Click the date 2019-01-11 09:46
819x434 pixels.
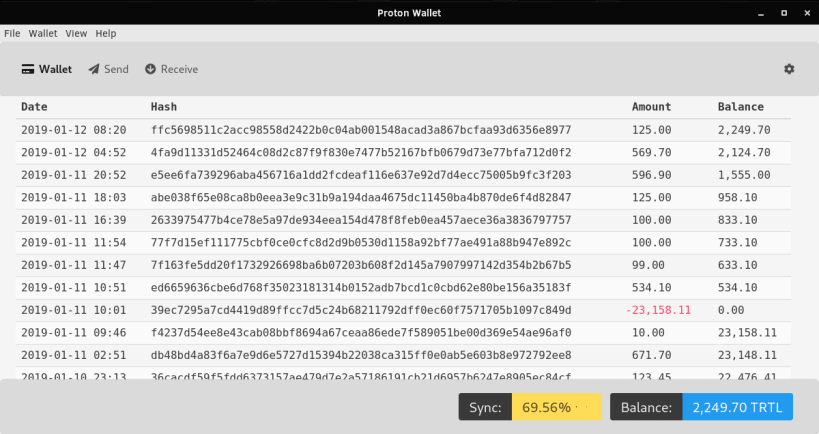[x=74, y=332]
